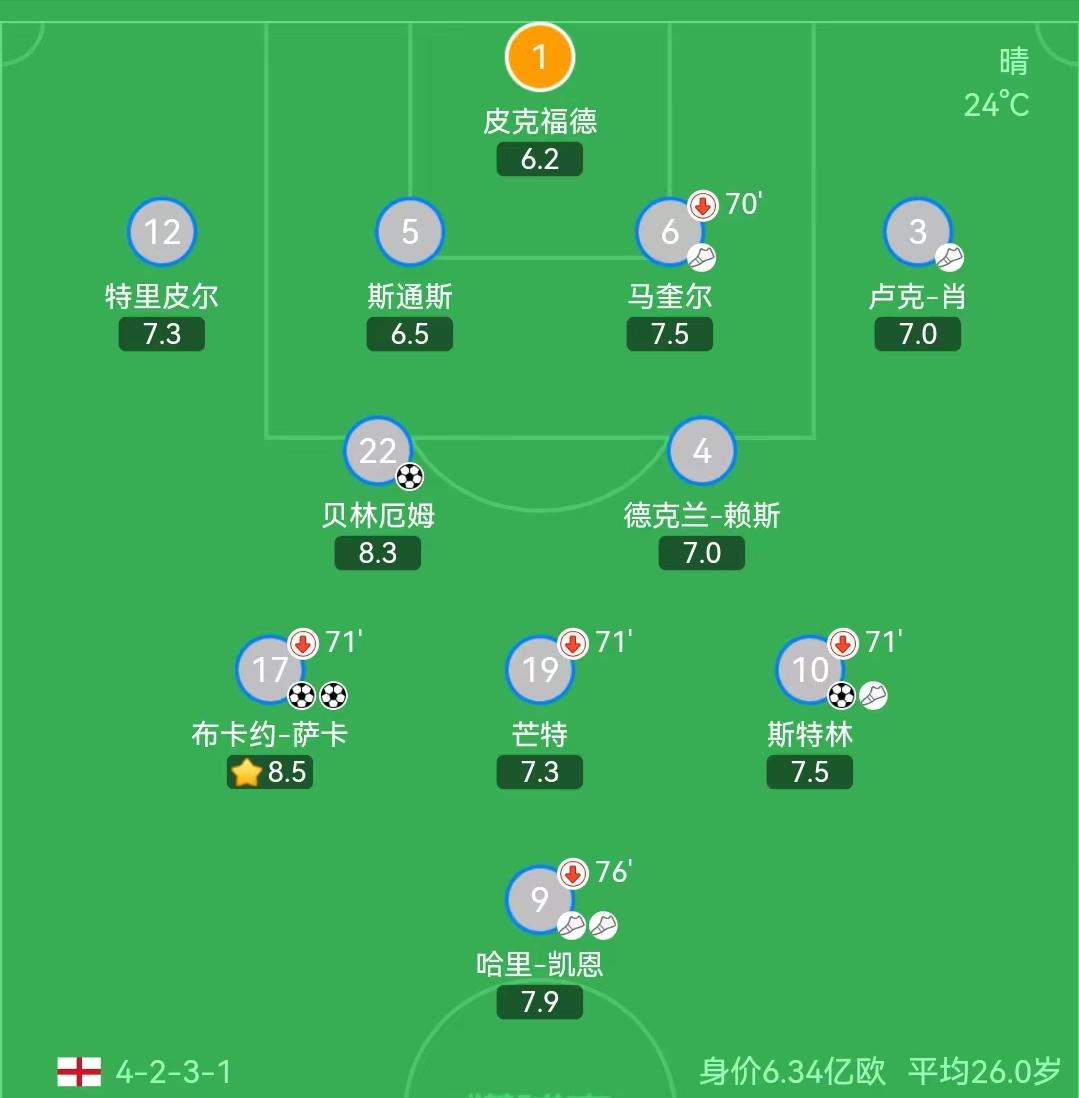
Task: Click the 哈里-凯恩 player name
Action: coord(540,964)
